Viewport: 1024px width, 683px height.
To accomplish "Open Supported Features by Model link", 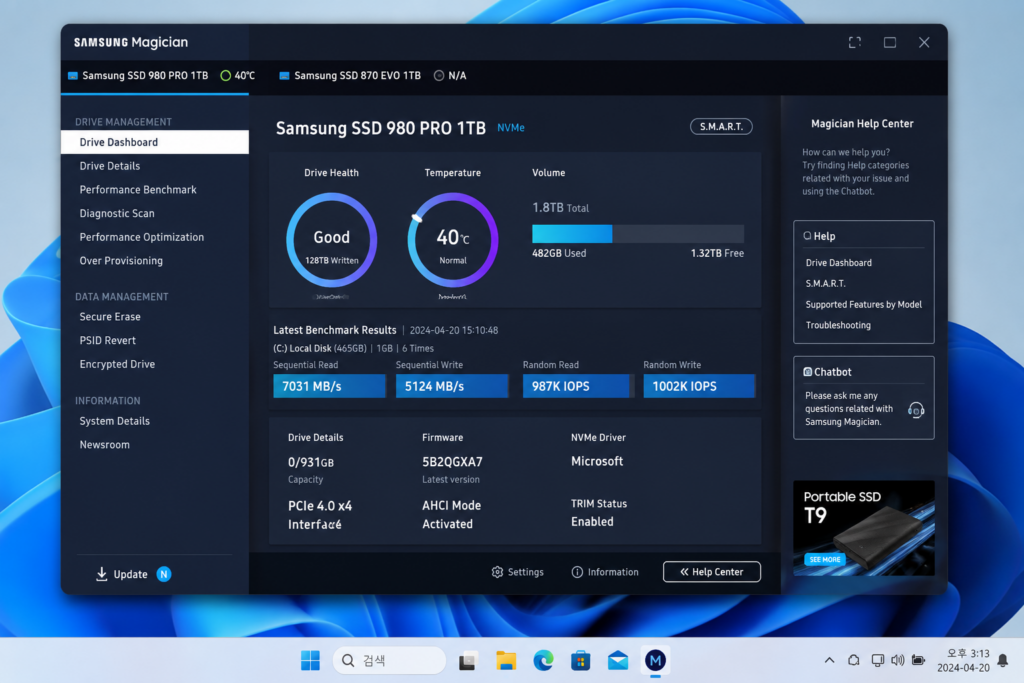I will click(x=863, y=304).
